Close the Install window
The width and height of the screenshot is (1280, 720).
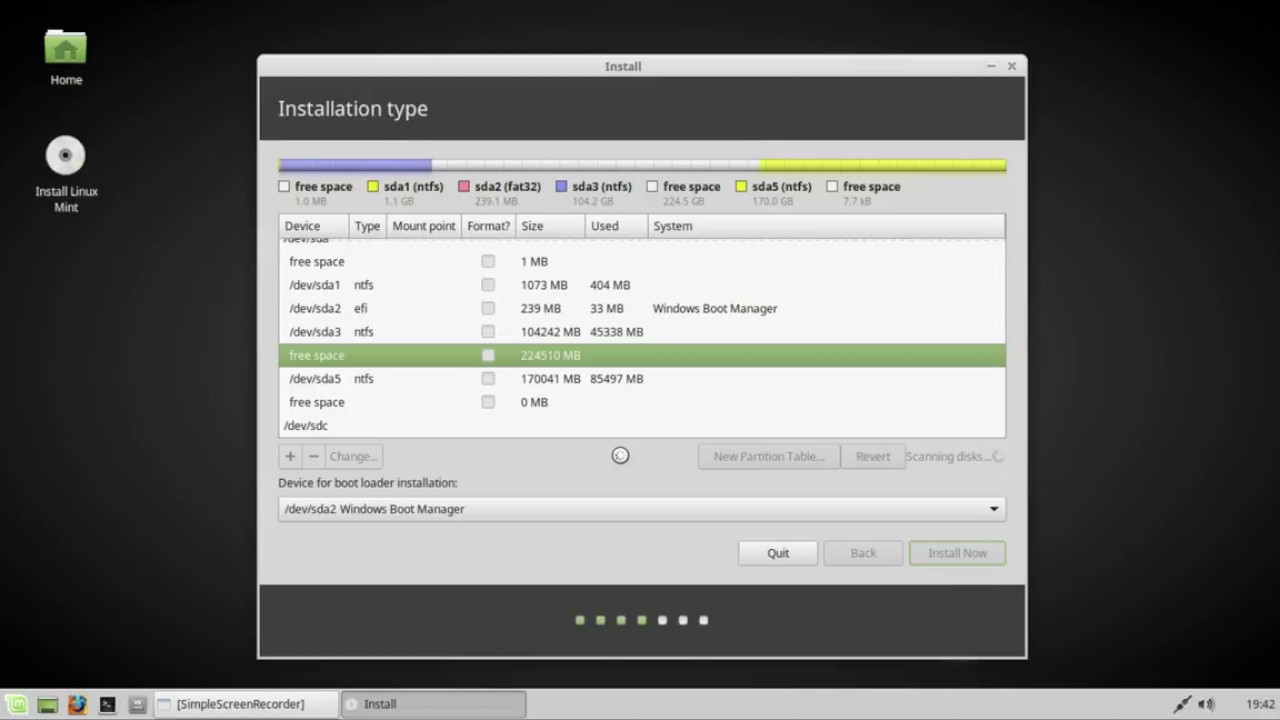(x=1012, y=66)
